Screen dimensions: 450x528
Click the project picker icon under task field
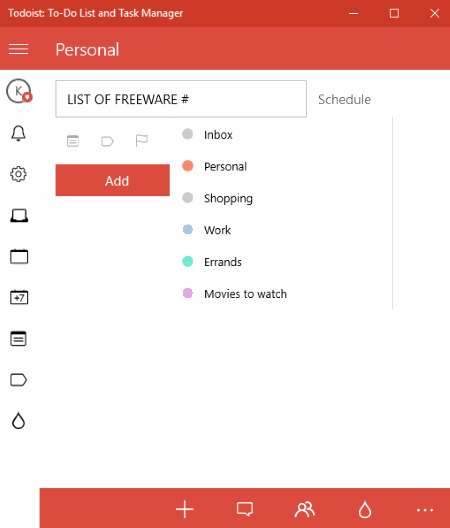pyautogui.click(x=73, y=141)
